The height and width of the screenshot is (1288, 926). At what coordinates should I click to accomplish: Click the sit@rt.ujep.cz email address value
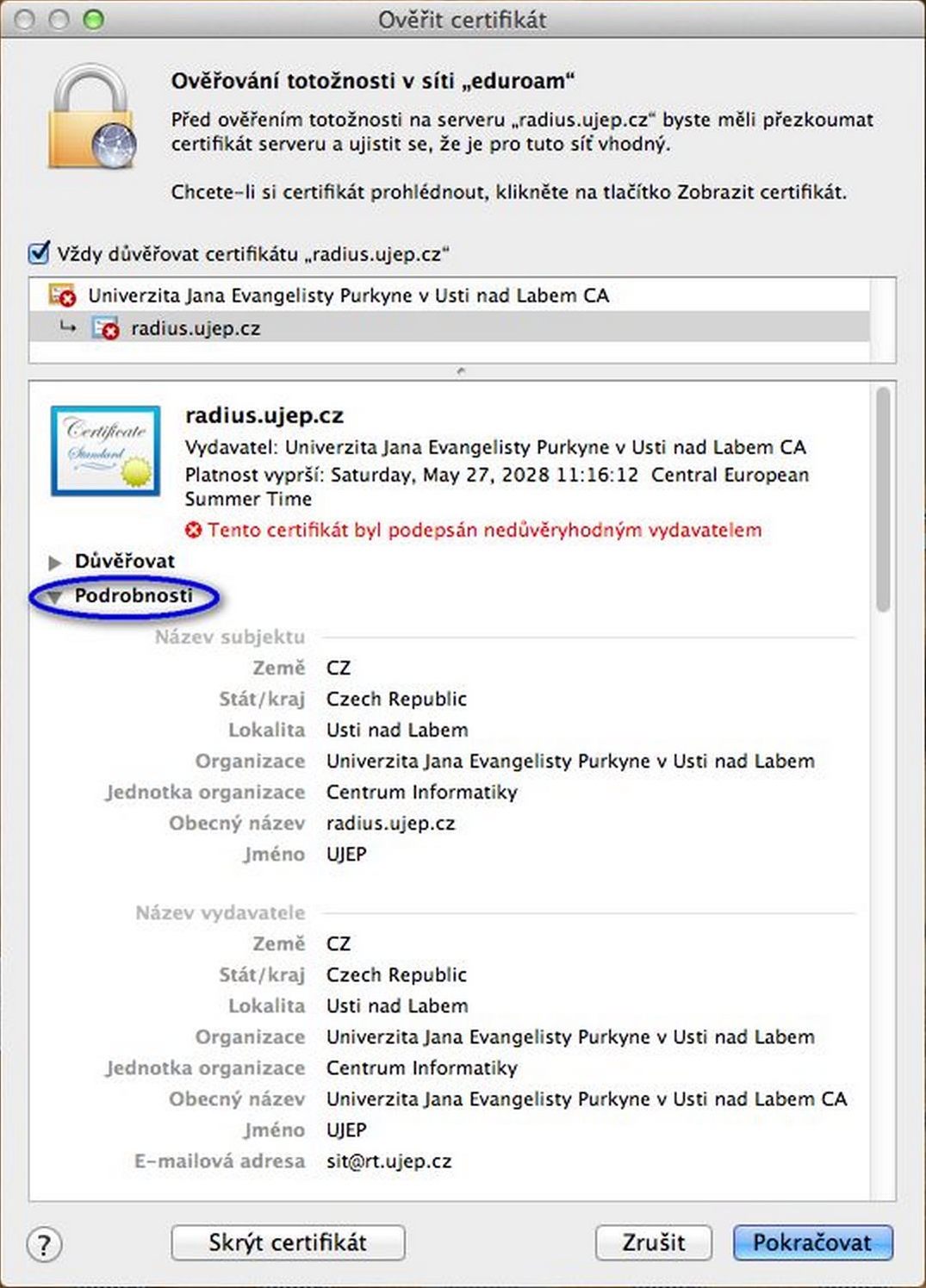(388, 1160)
